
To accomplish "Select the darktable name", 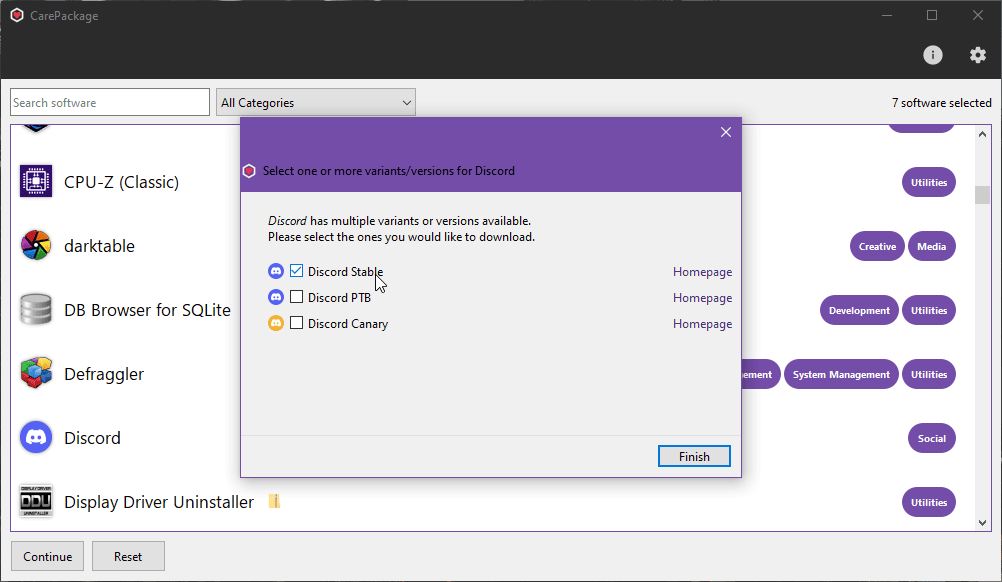I will [99, 246].
